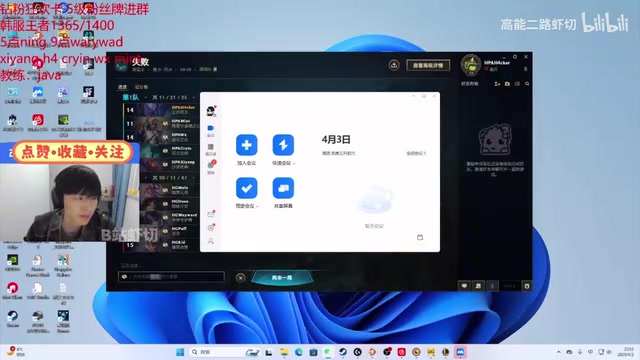
Task: Click the chat input field in League client
Action: (171, 277)
